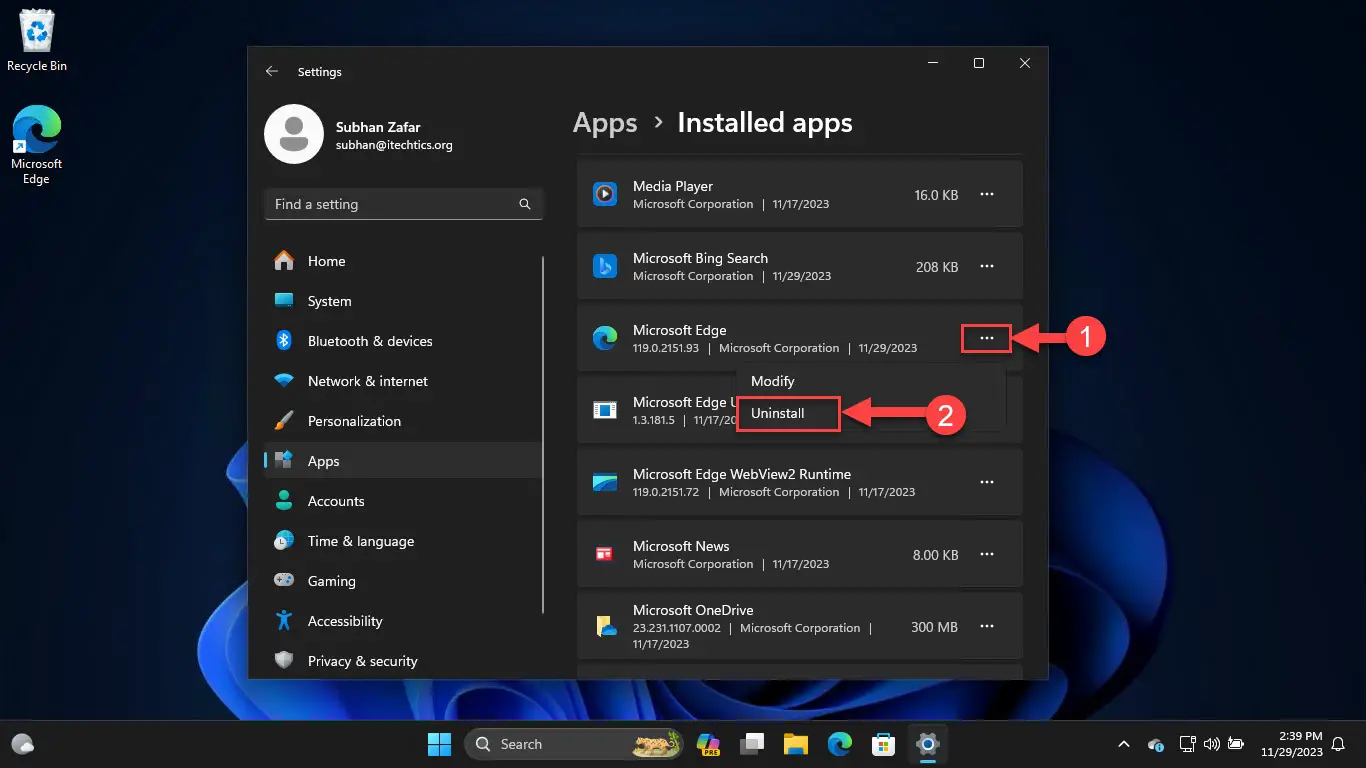
Task: Click the Microsoft OneDrive size 300 MB
Action: 935,627
